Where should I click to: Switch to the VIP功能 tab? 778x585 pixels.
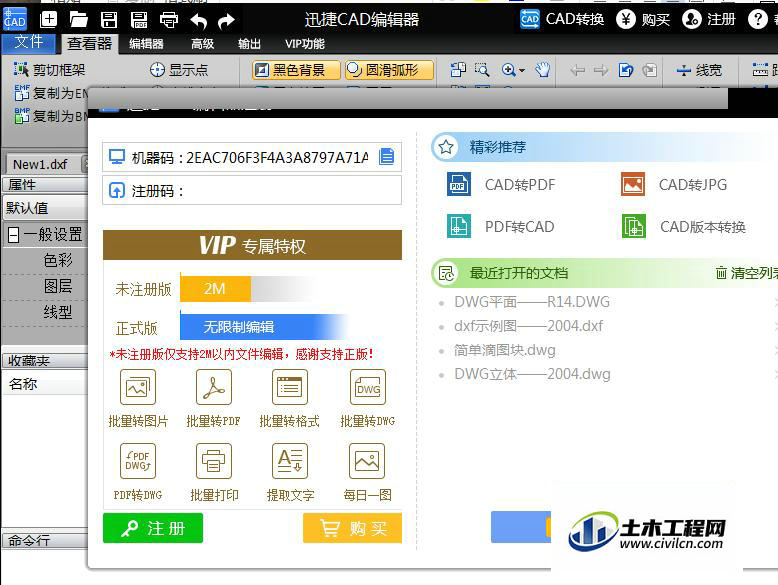pos(305,44)
